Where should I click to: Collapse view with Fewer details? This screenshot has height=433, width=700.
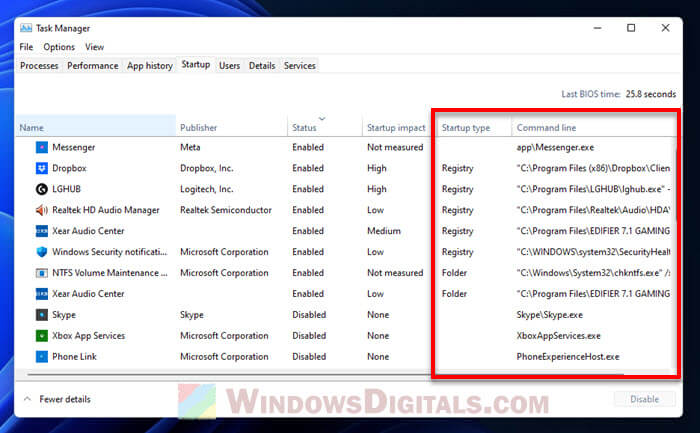(57, 399)
